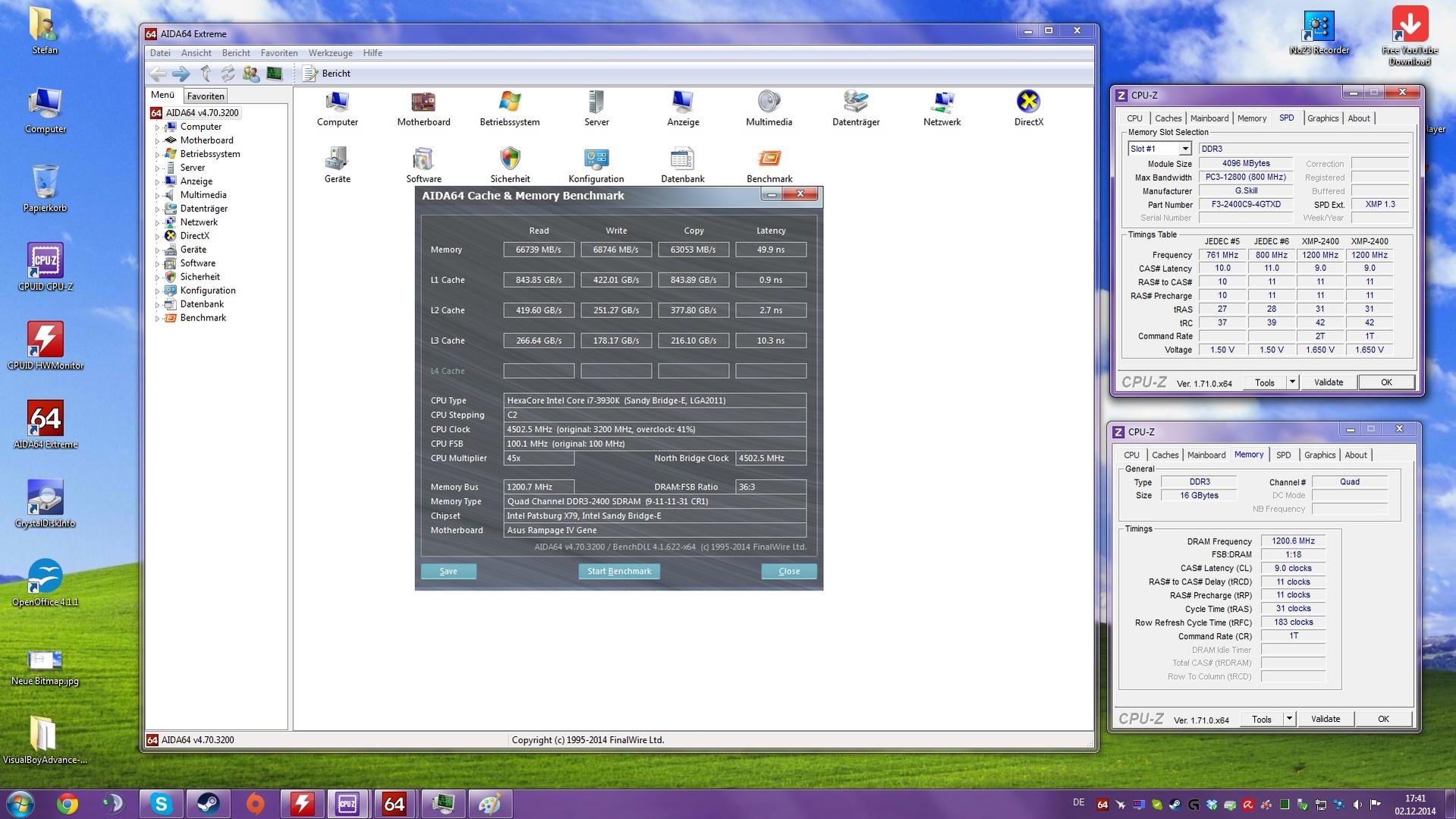Launch Google Chrome from the taskbar
Screen dimensions: 1456x819
click(x=68, y=804)
